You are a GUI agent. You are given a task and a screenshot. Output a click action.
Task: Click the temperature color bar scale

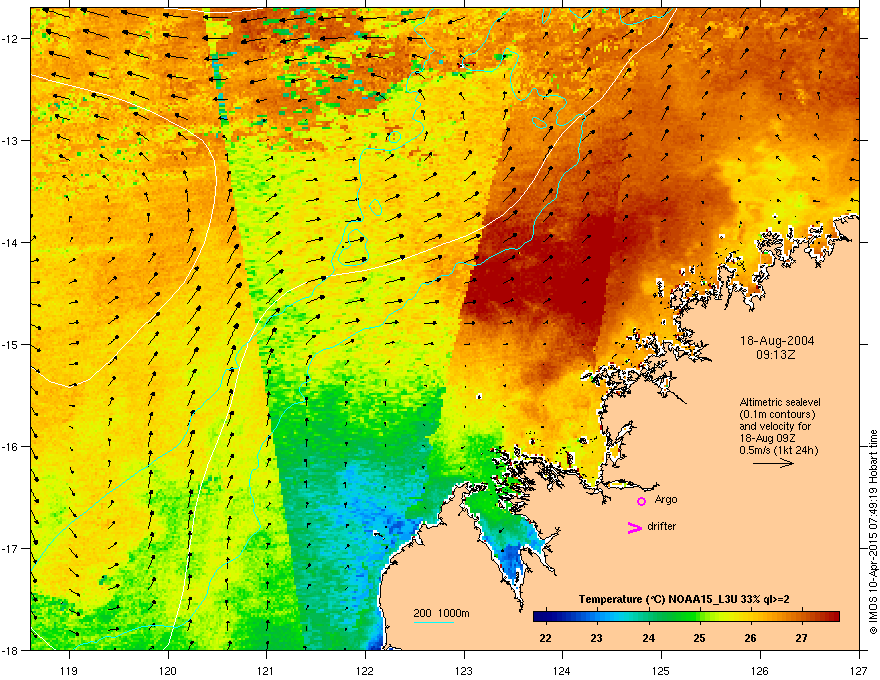point(686,617)
